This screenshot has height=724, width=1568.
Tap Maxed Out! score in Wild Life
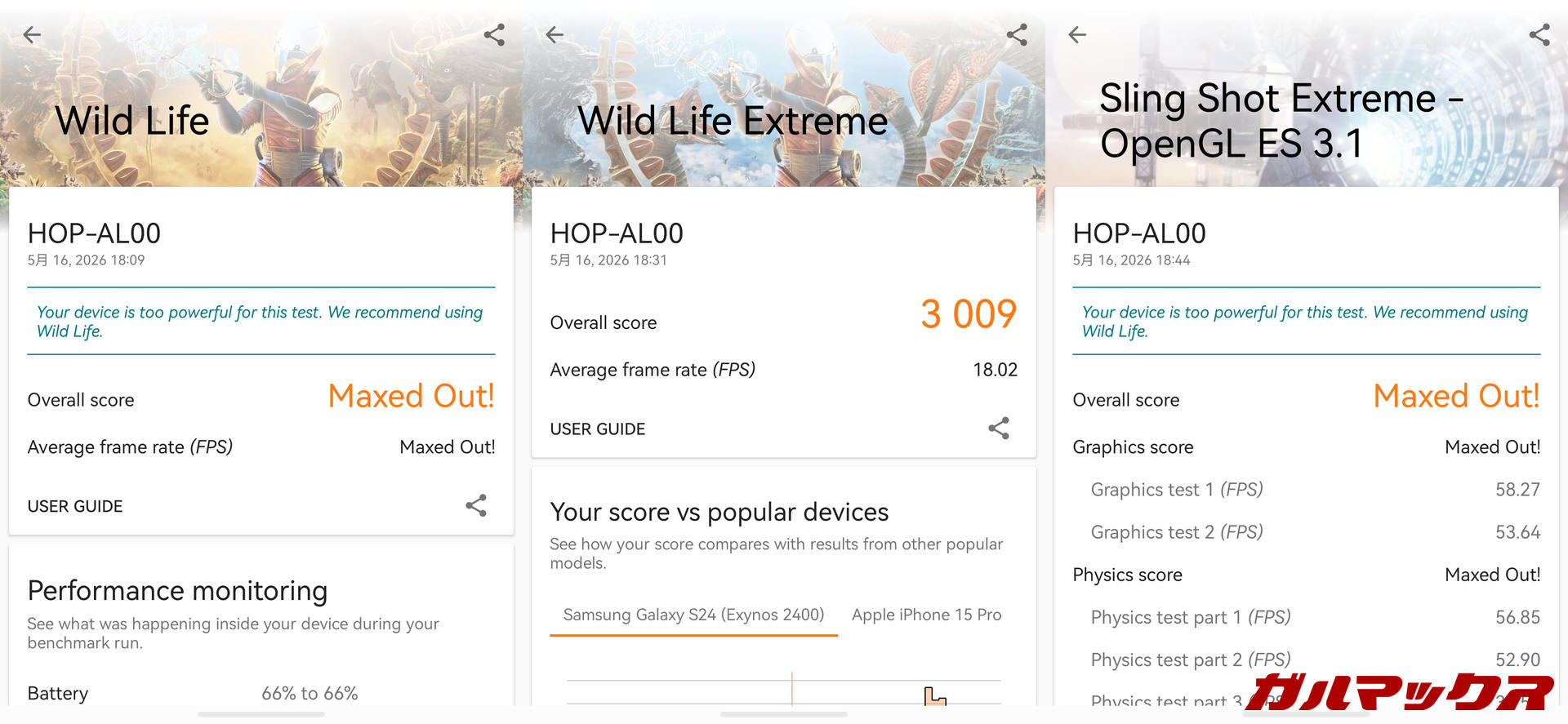(x=412, y=396)
